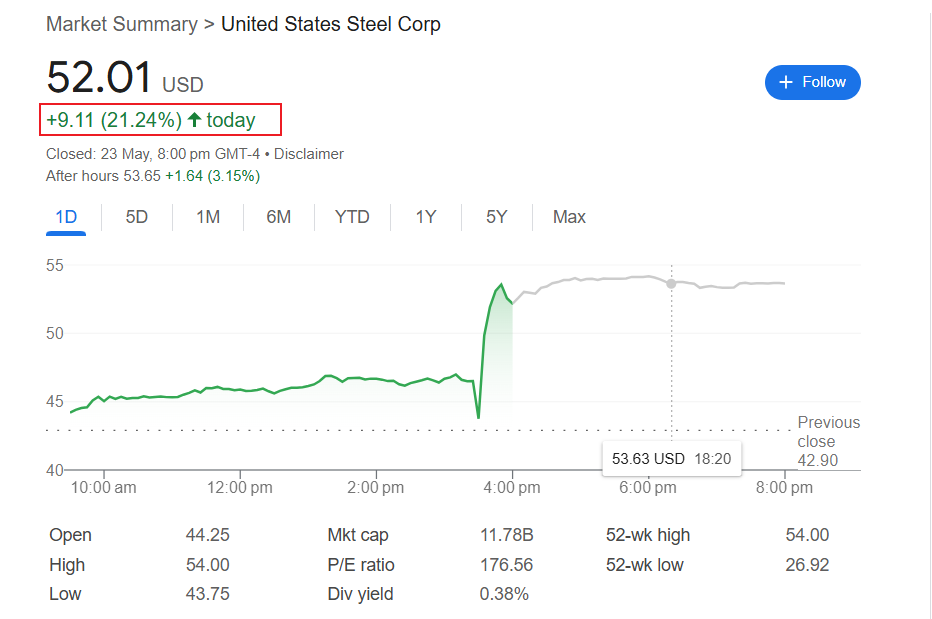This screenshot has height=619, width=932.
Task: Select the 5Y chart range
Action: tap(497, 217)
